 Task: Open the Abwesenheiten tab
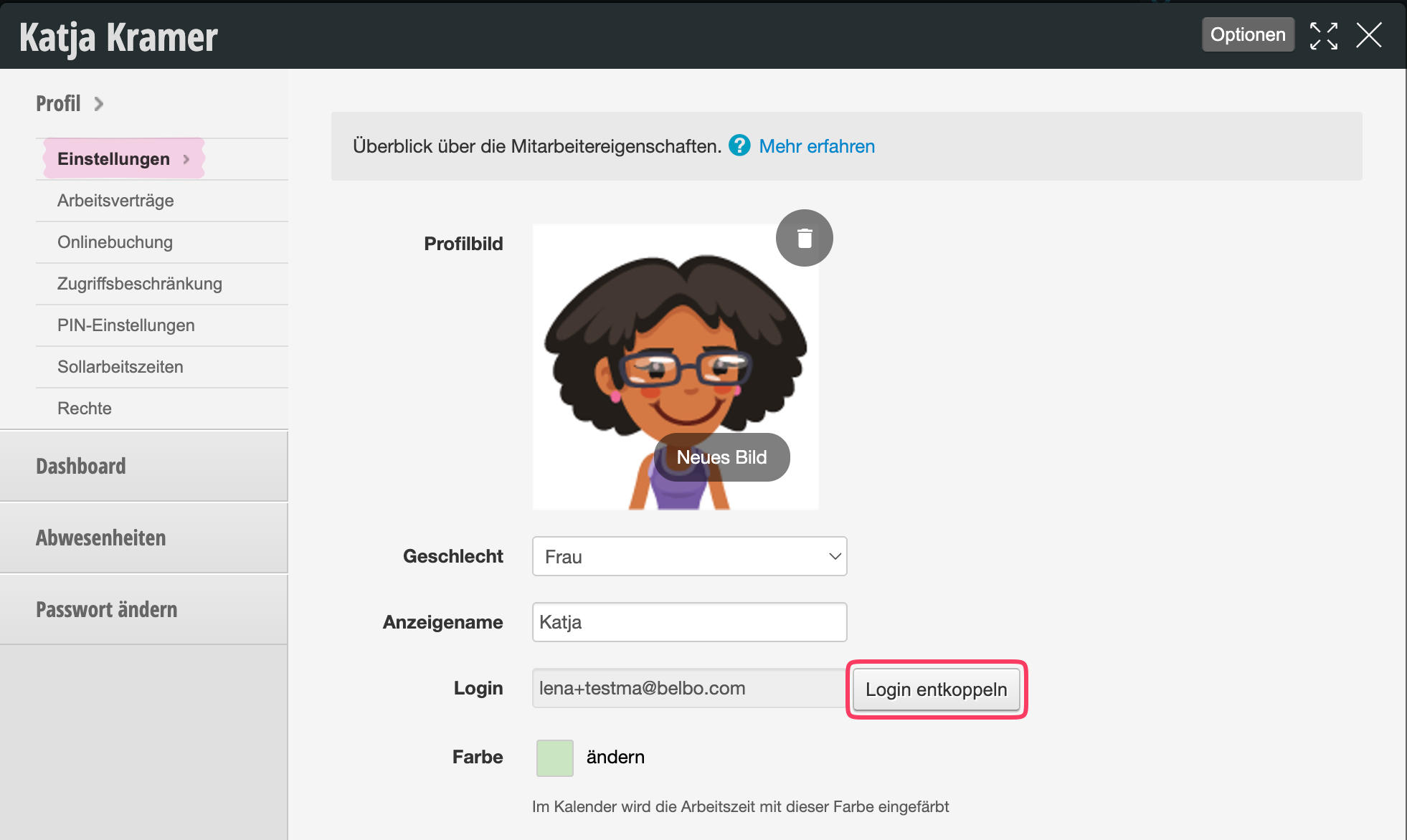tap(101, 538)
